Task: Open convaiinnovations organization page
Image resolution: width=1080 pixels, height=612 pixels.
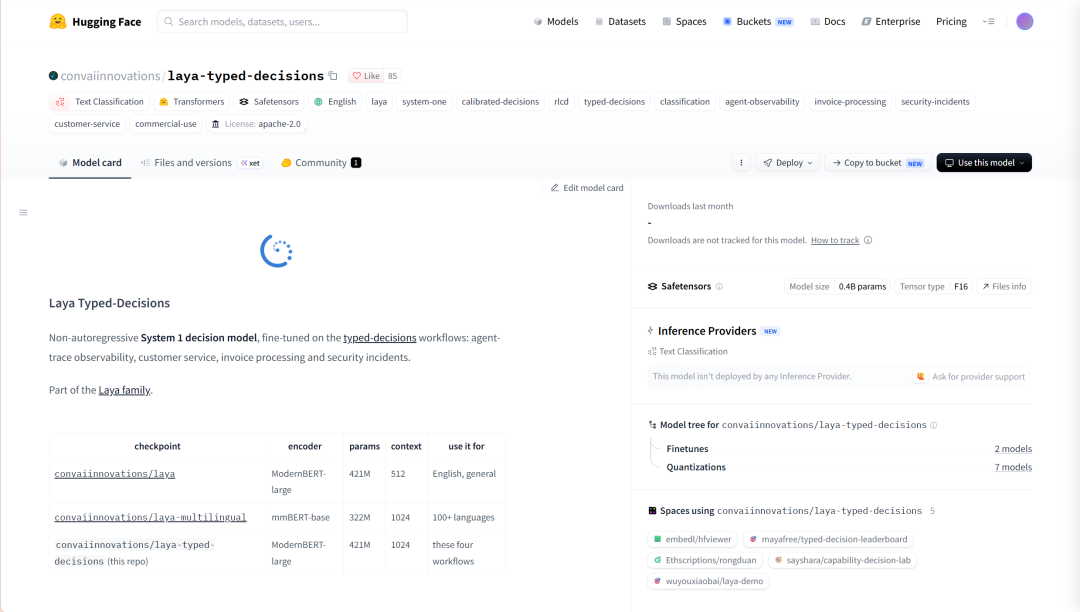Action: 110,76
